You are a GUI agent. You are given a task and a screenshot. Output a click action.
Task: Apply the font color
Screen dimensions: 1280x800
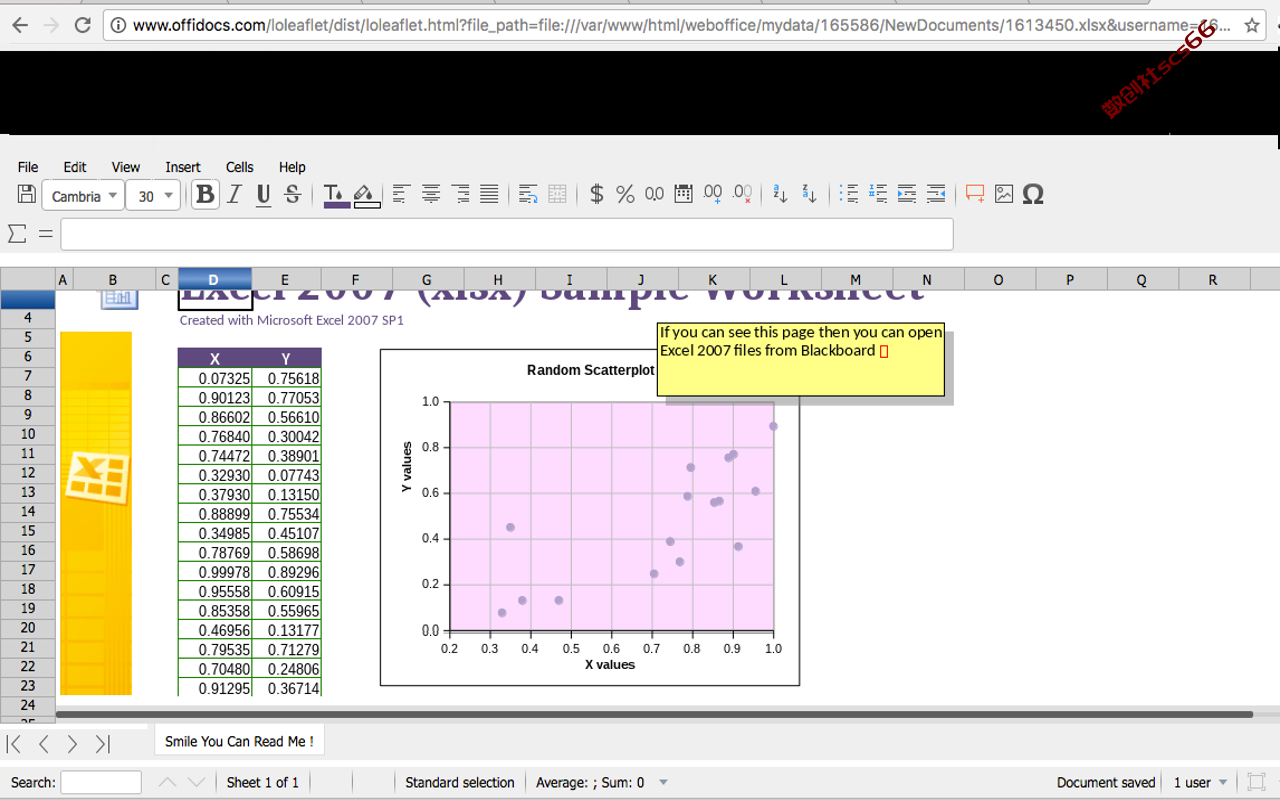tap(336, 194)
